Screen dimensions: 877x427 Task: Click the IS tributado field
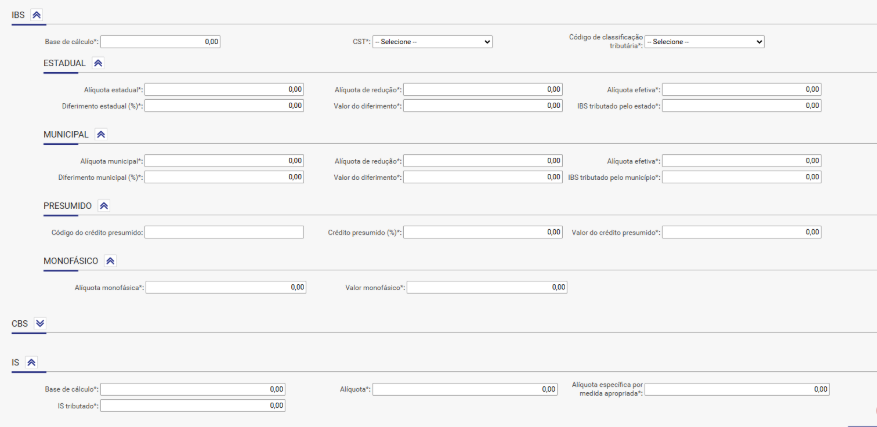(x=192, y=406)
